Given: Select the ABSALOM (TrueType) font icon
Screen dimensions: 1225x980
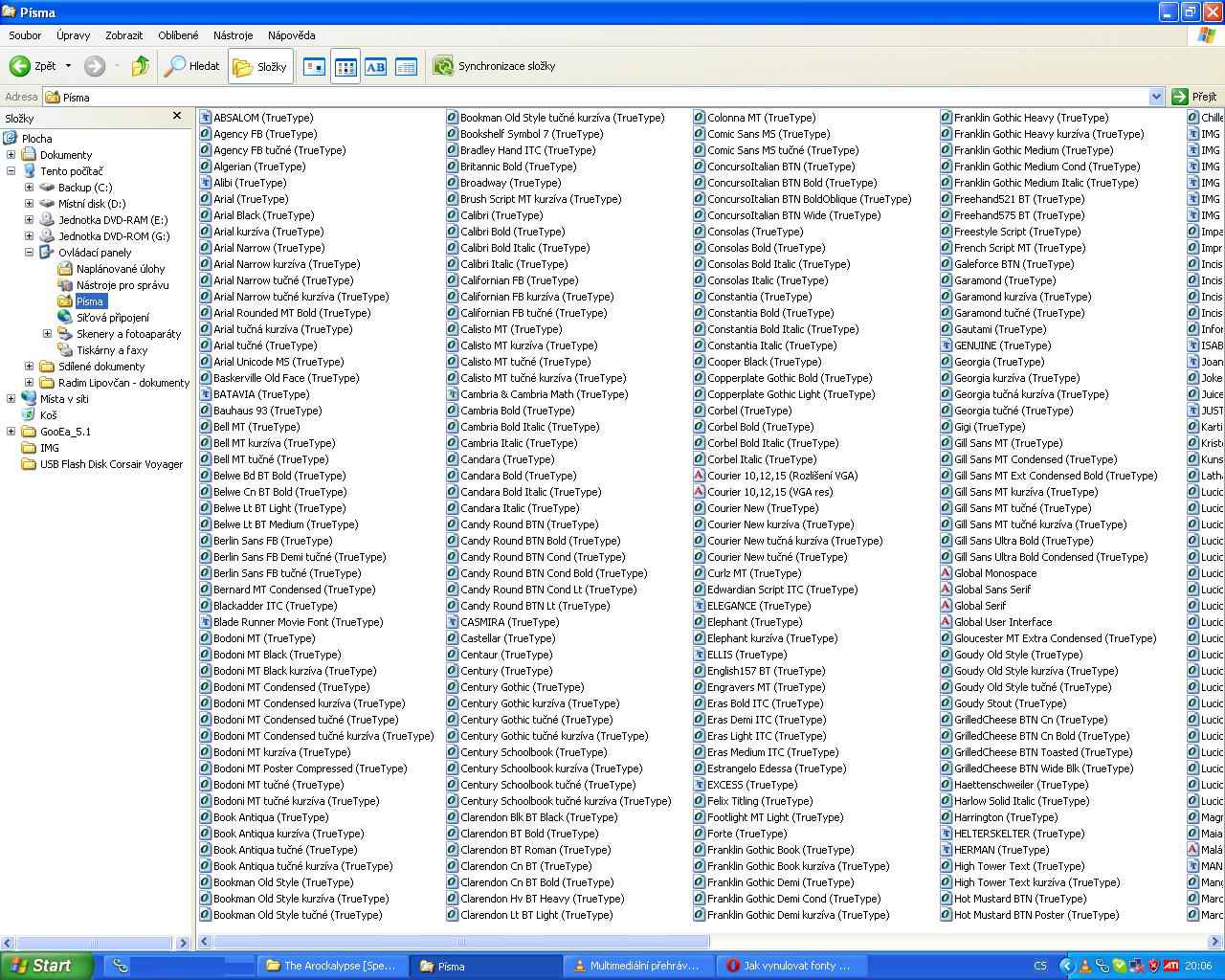Looking at the screenshot, I should 206,118.
